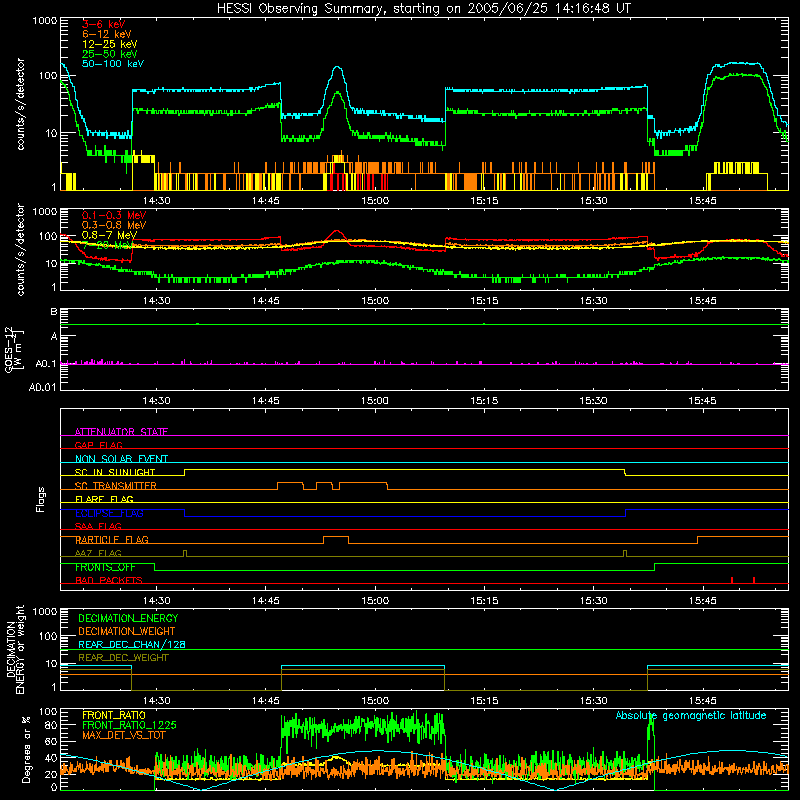Click the DECIMATION ENERGY or weight axis title
The image size is (800, 800).
15,649
